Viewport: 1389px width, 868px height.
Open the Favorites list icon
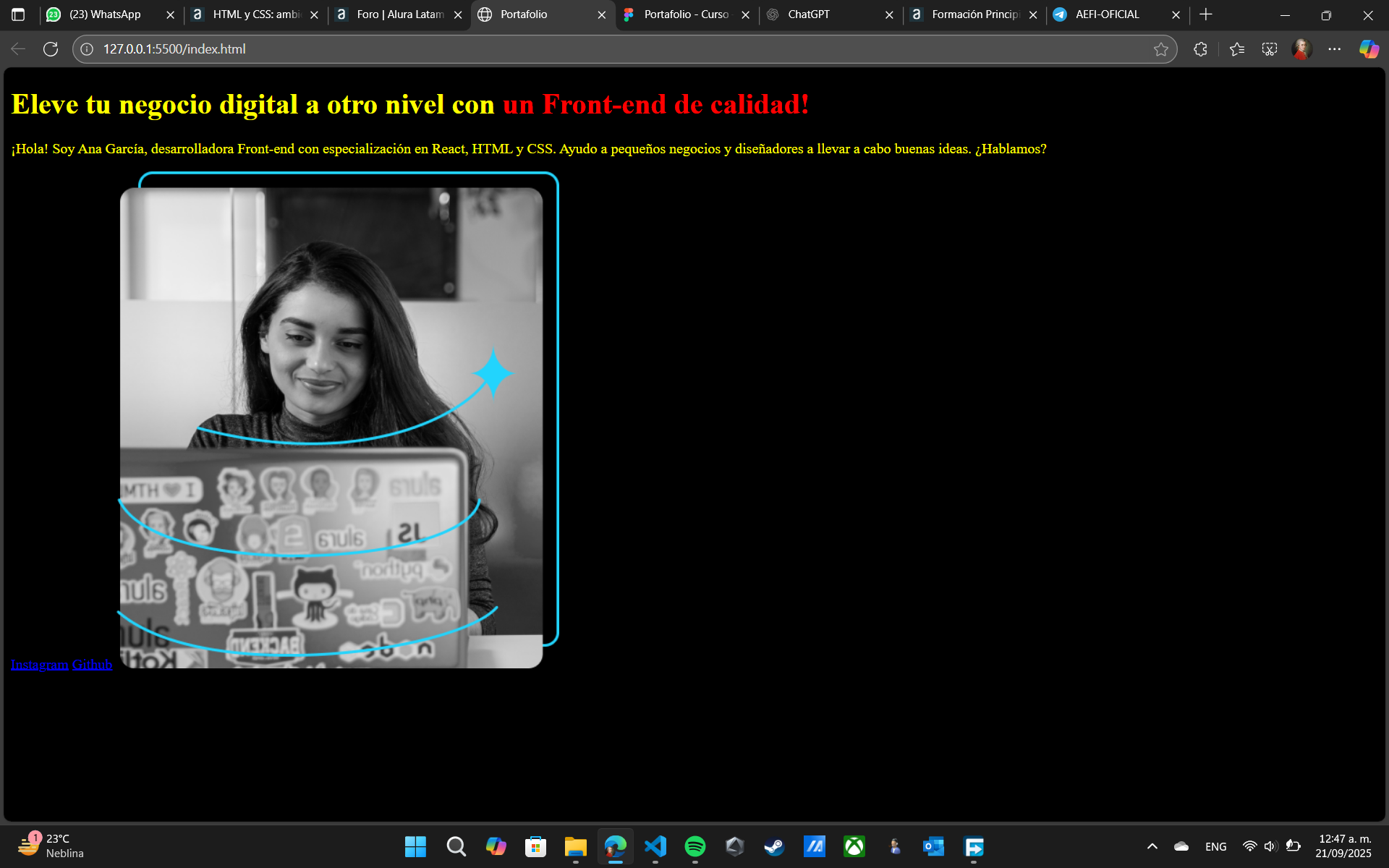click(x=1236, y=49)
